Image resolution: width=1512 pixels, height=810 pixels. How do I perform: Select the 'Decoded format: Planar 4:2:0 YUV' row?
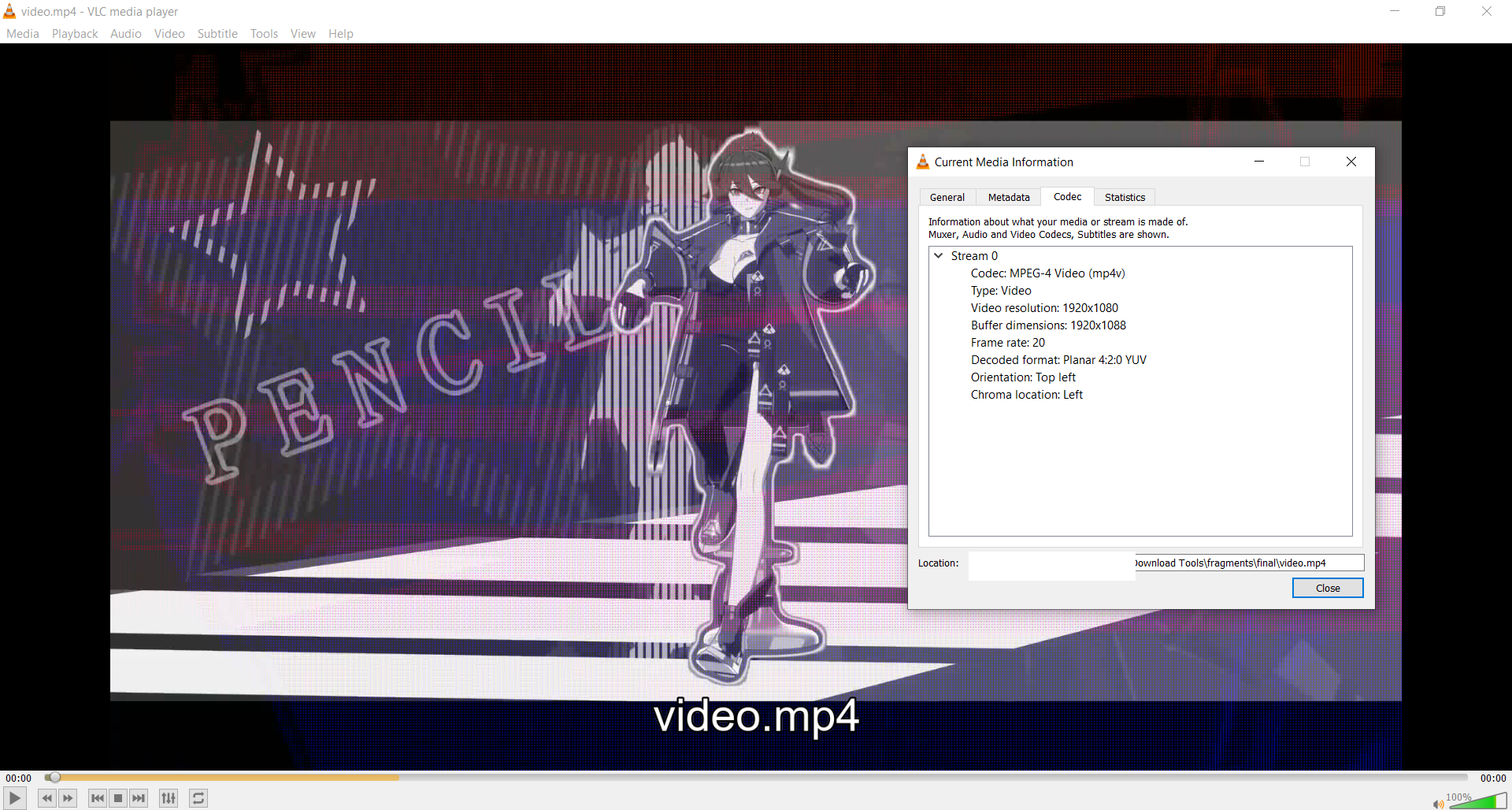[x=1058, y=360]
